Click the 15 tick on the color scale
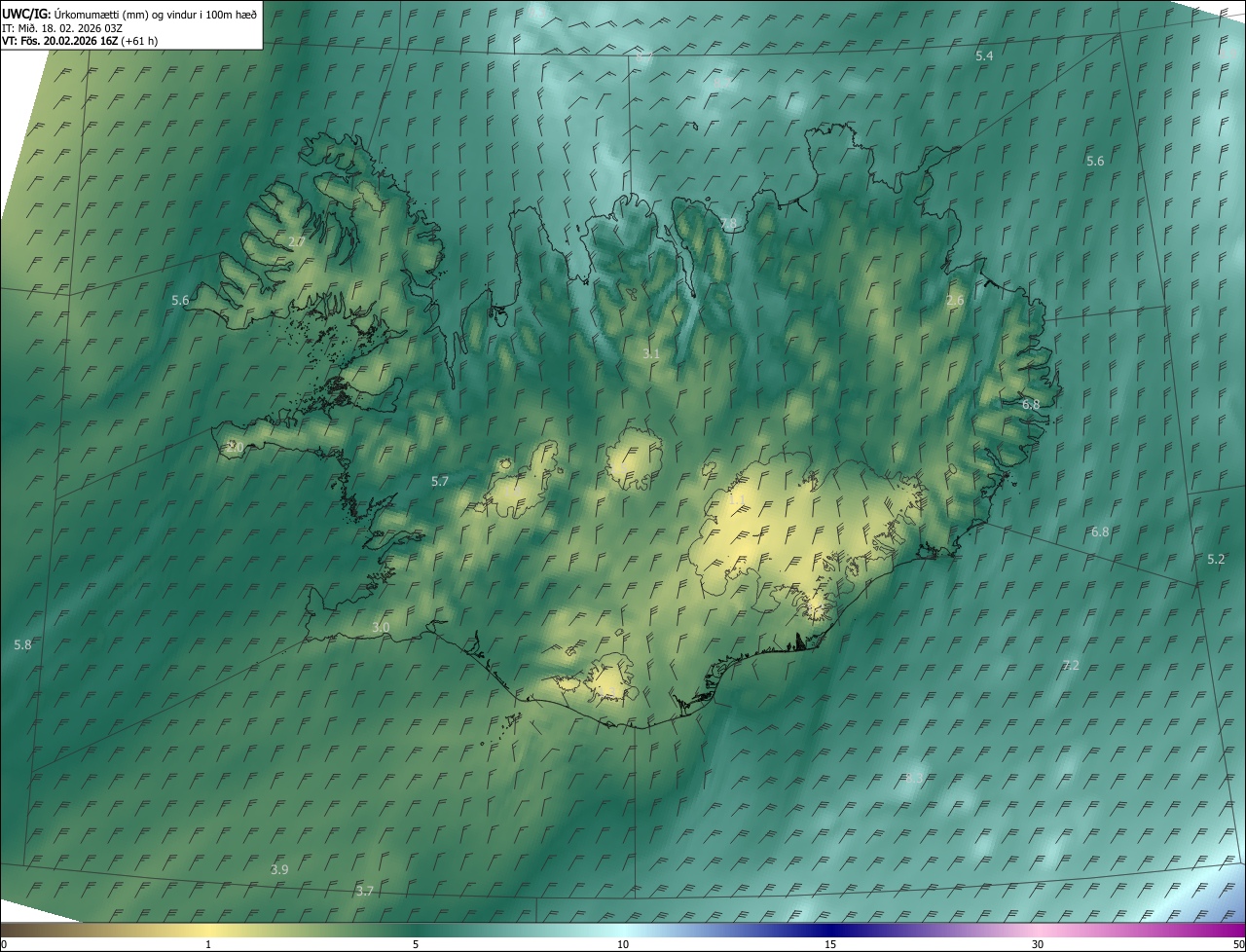Screen dimensions: 1246x952 tap(830, 945)
